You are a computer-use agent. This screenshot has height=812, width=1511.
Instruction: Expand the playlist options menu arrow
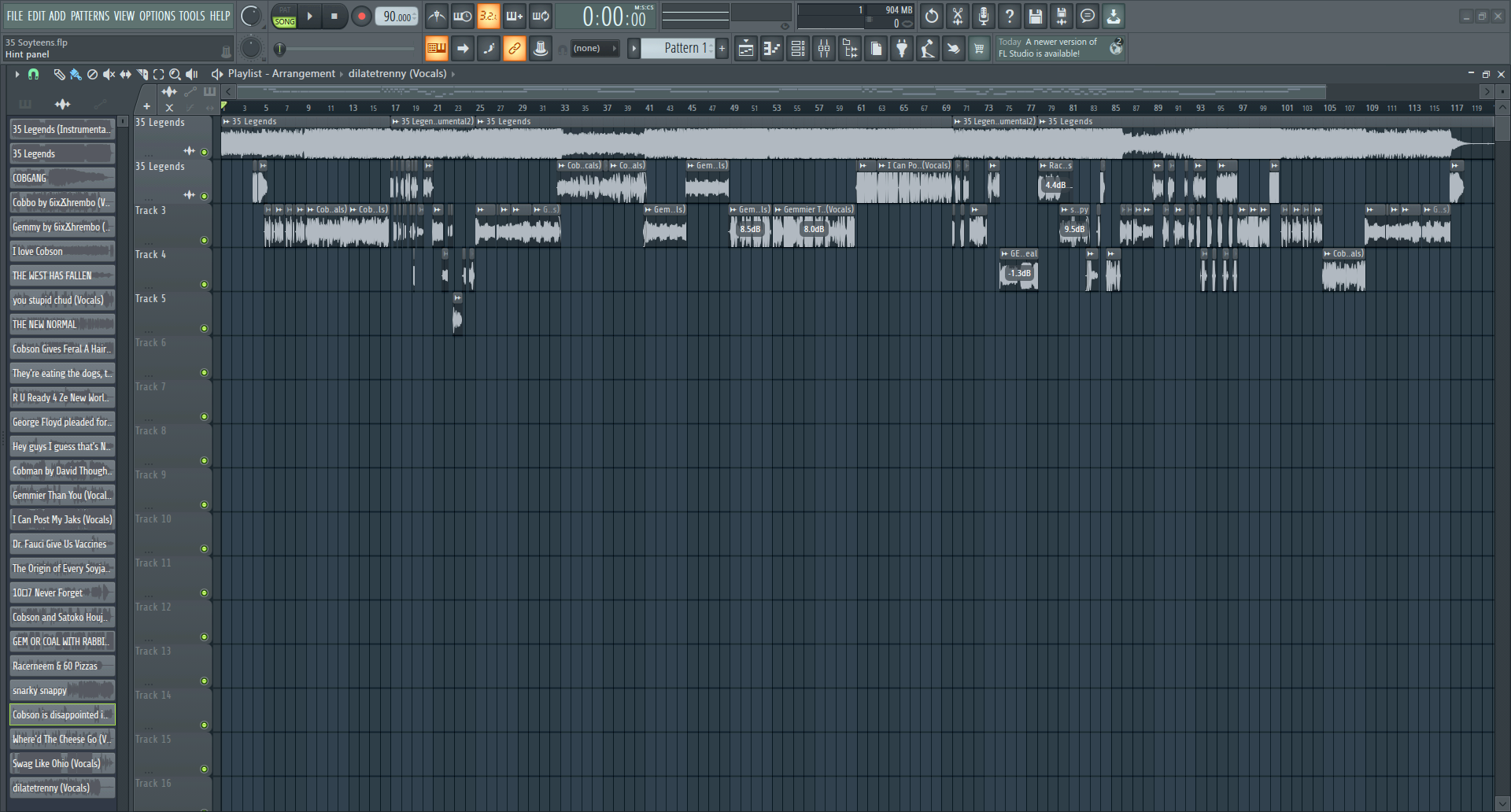tap(17, 74)
